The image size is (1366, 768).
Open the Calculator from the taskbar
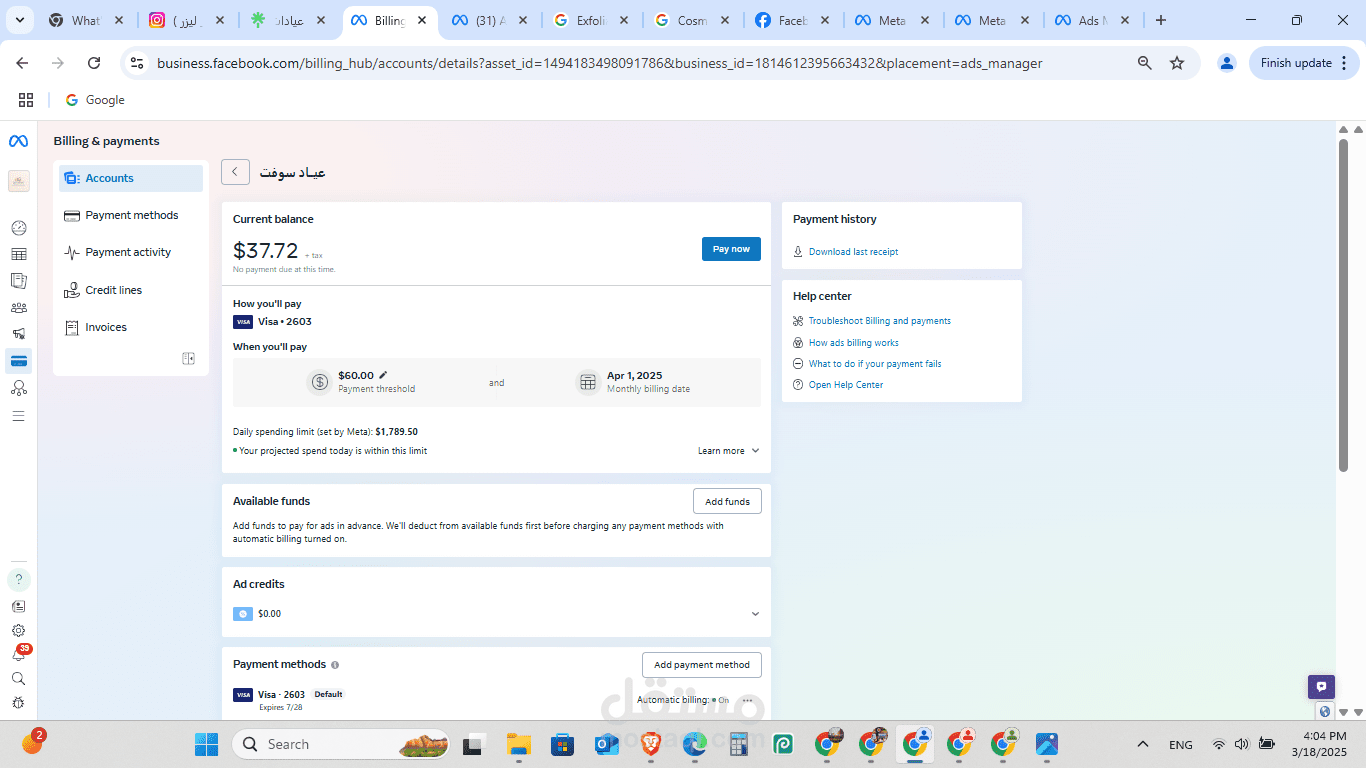(x=739, y=744)
